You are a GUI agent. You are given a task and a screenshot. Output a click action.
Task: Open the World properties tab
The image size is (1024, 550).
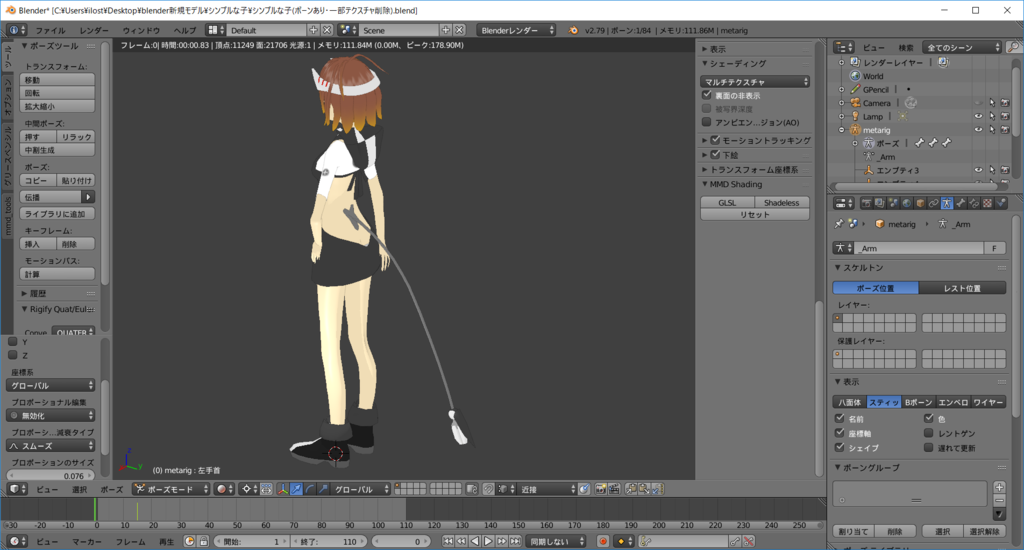pos(906,204)
